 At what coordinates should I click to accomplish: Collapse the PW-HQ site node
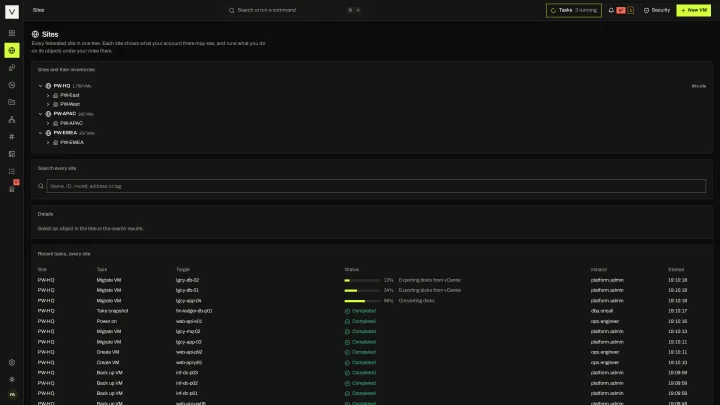click(40, 86)
